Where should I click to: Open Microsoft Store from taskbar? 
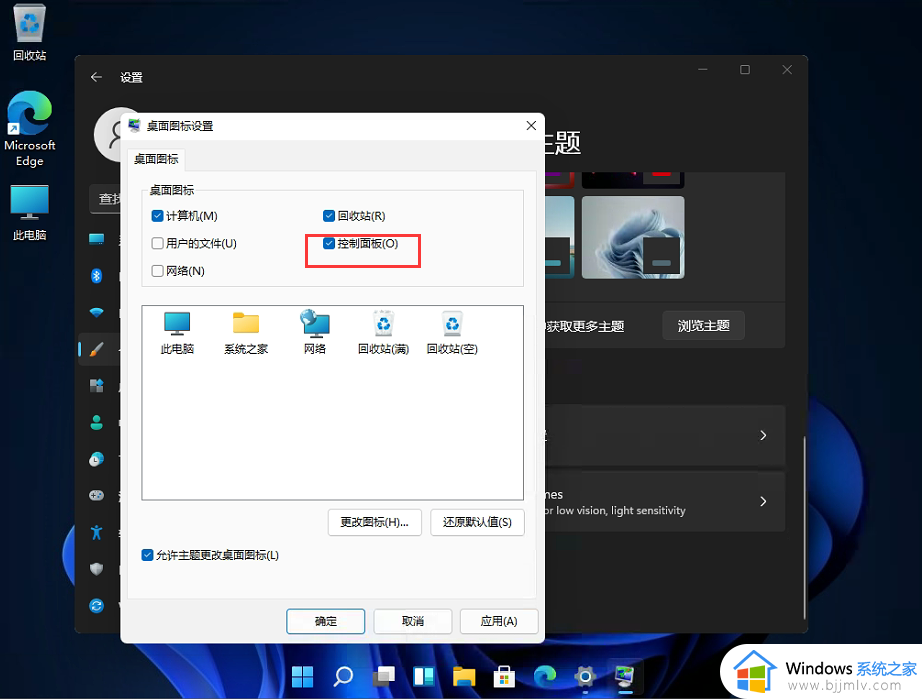(504, 677)
